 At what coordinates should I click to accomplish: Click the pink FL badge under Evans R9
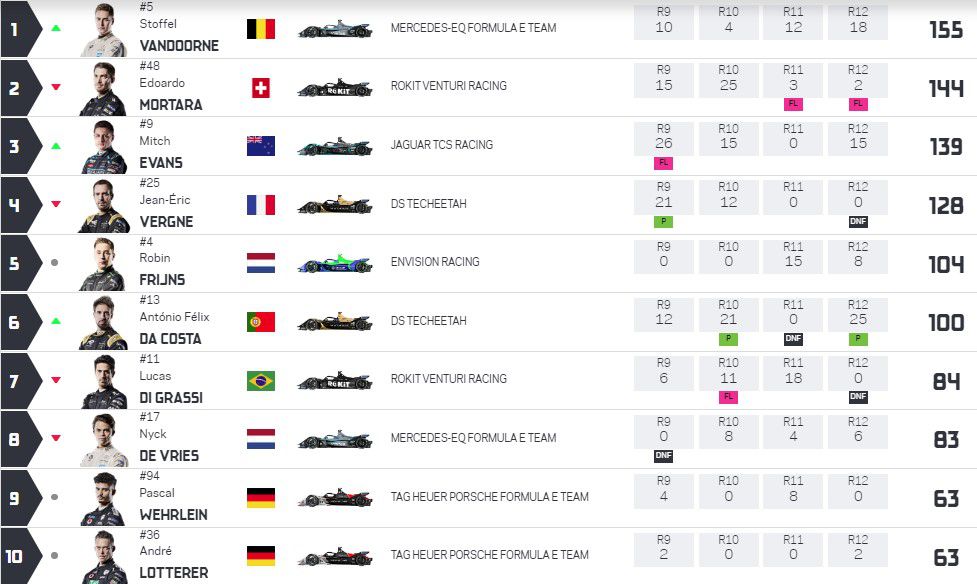pyautogui.click(x=663, y=163)
